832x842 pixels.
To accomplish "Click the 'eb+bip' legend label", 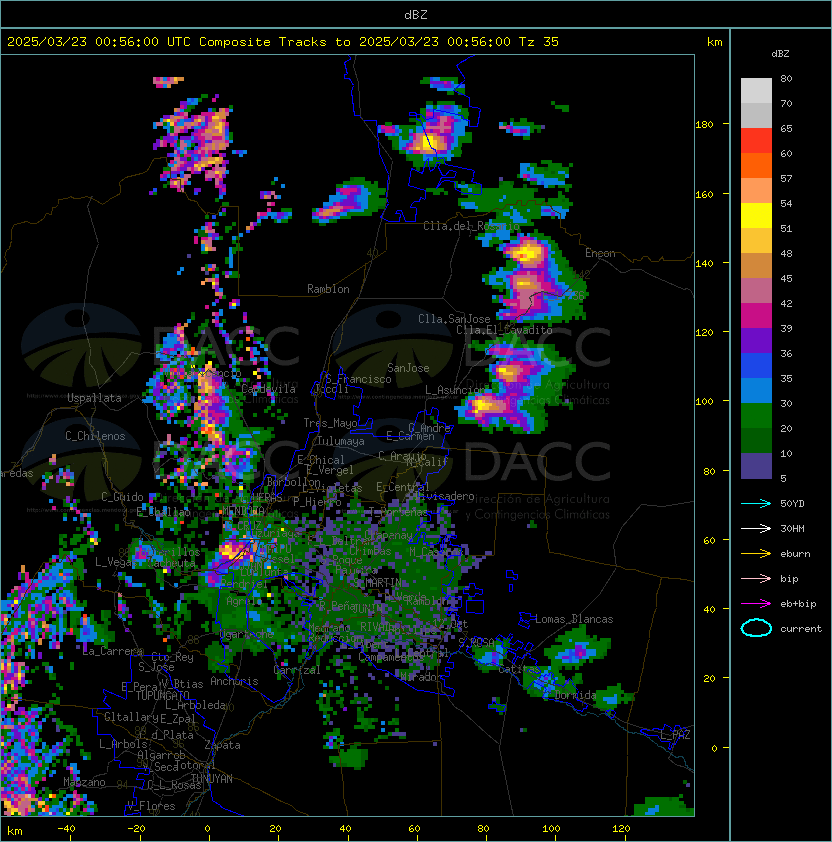I will point(798,604).
